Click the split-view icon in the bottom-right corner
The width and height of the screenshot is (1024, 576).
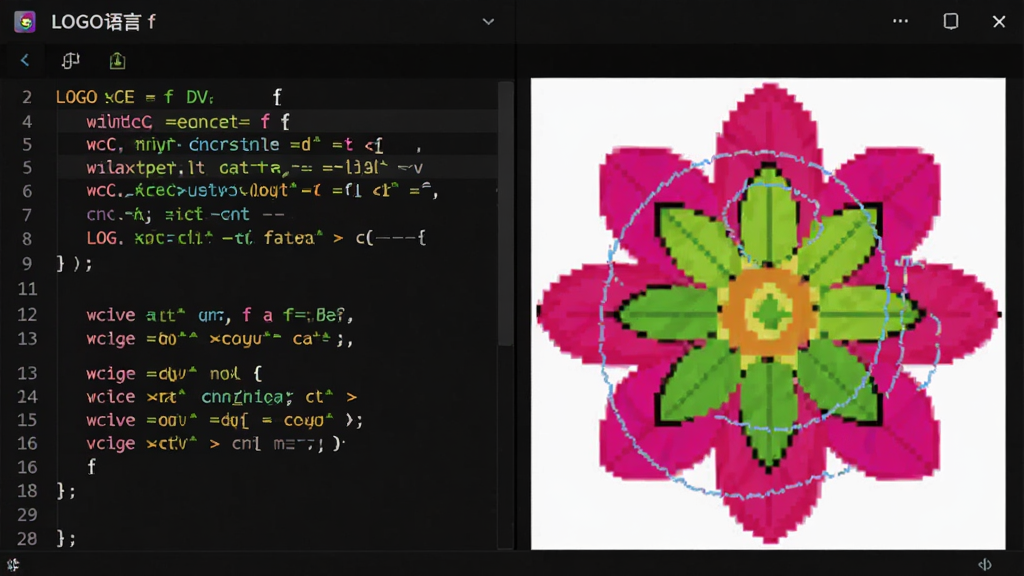[x=985, y=564]
